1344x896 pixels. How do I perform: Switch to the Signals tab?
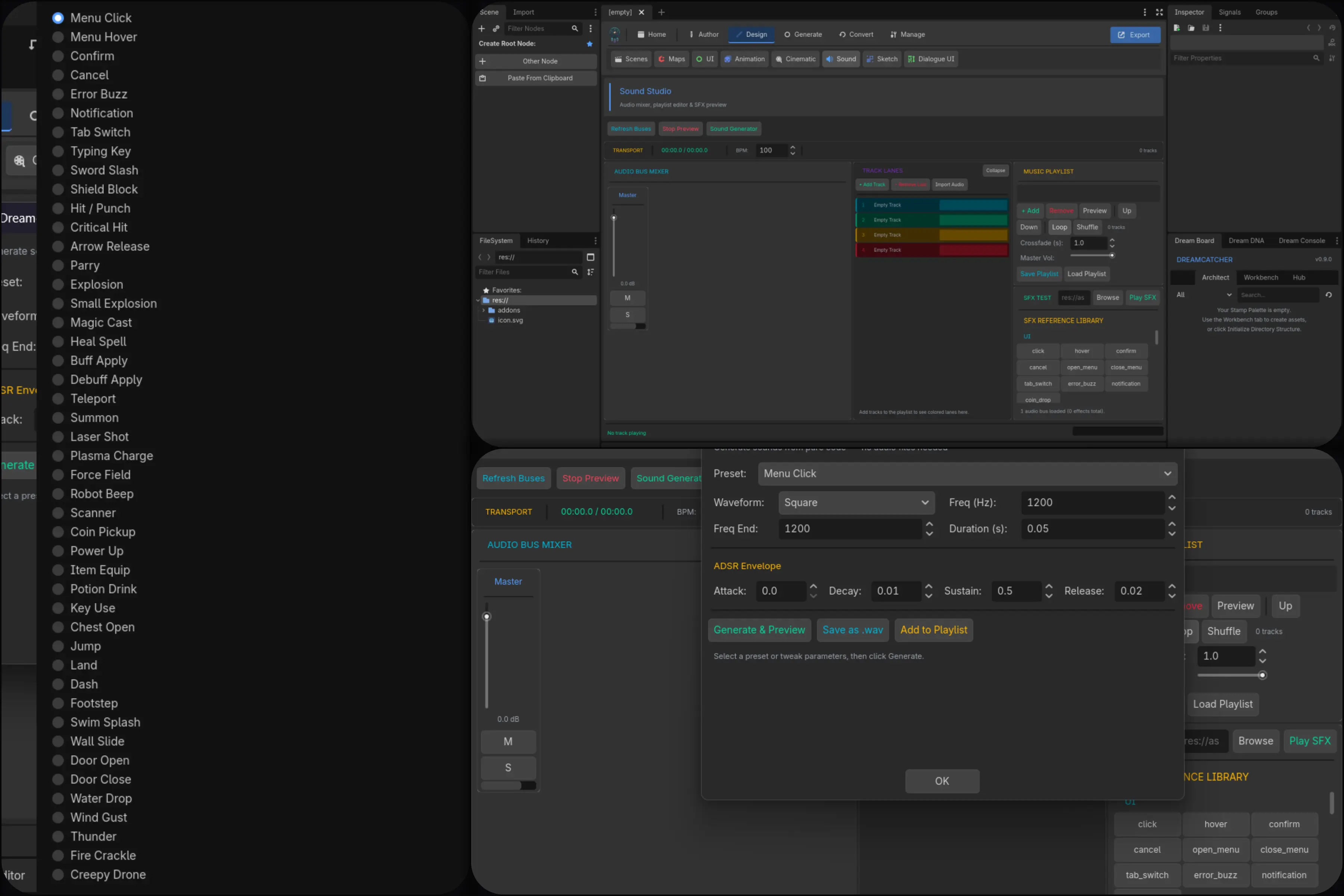pyautogui.click(x=1229, y=12)
